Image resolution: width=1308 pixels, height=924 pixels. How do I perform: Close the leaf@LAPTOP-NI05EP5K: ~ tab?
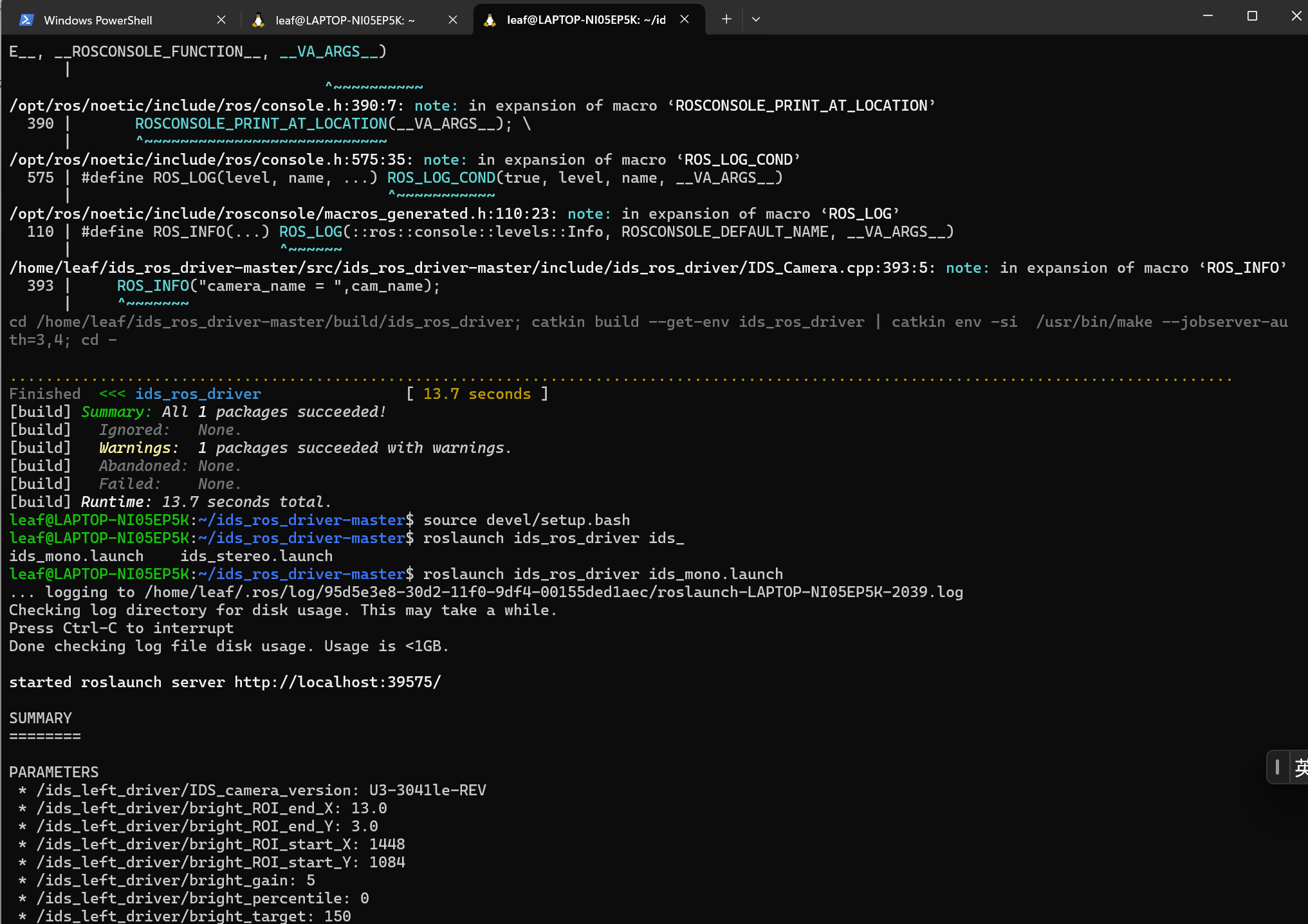point(453,20)
